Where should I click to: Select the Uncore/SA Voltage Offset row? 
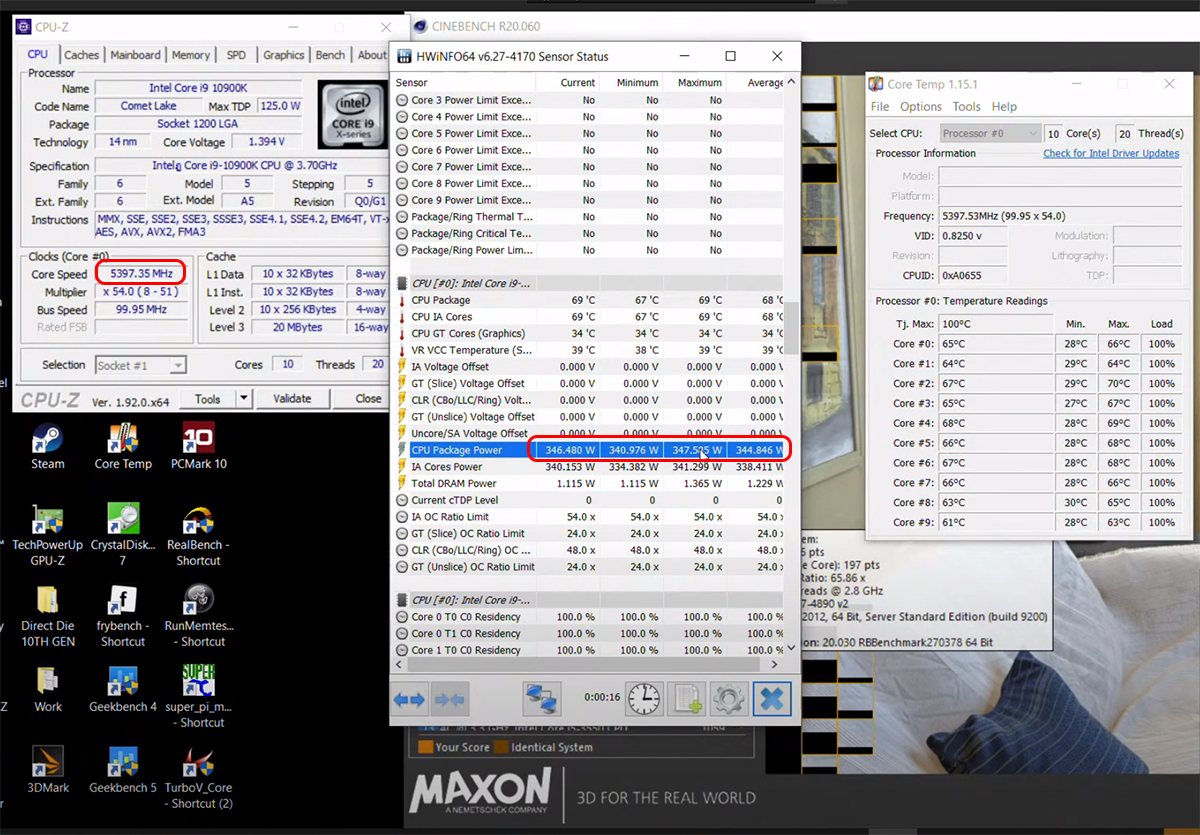click(x=590, y=433)
